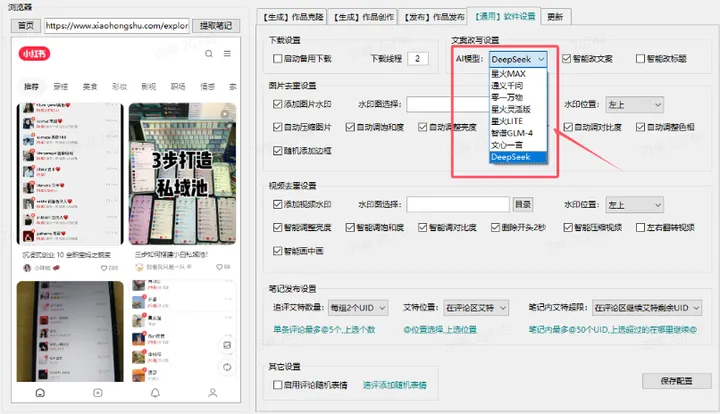Toggle 随机添加边框 checkbox
720x414 pixels.
(x=277, y=151)
